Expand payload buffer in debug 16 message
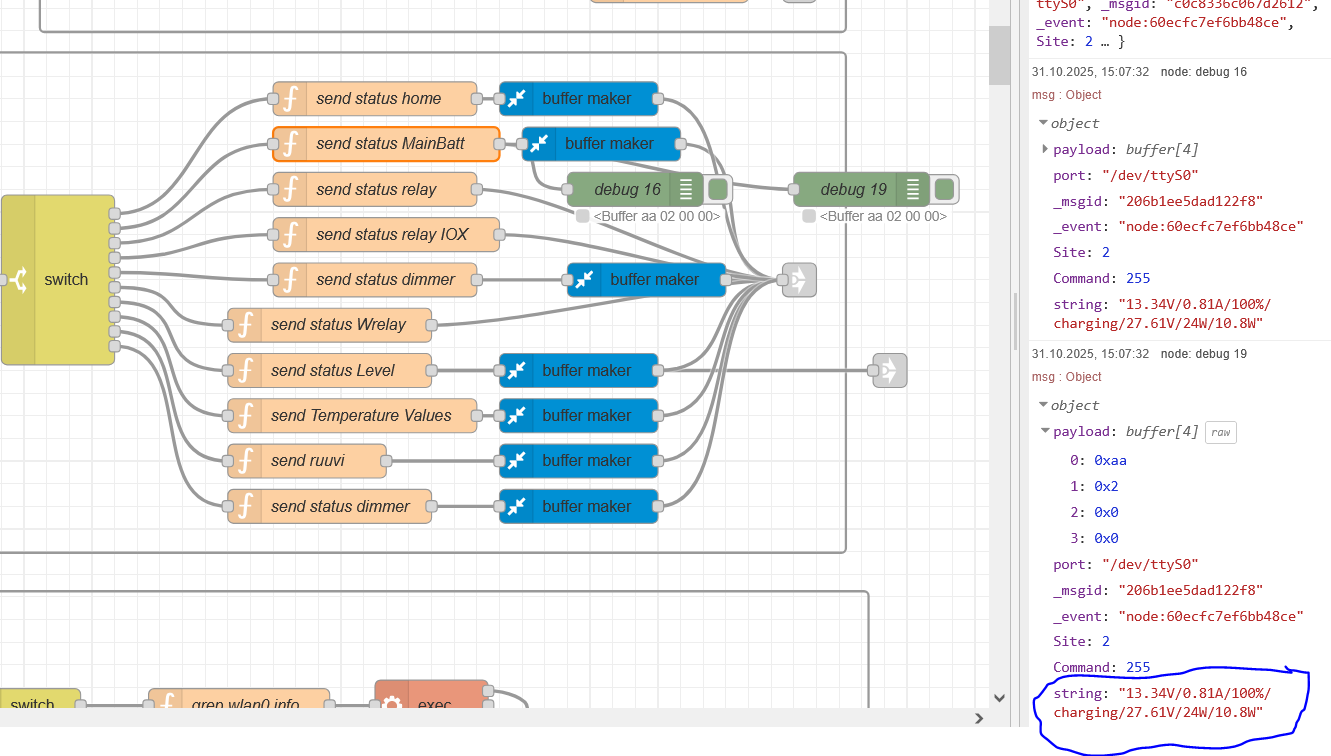 [x=1046, y=149]
